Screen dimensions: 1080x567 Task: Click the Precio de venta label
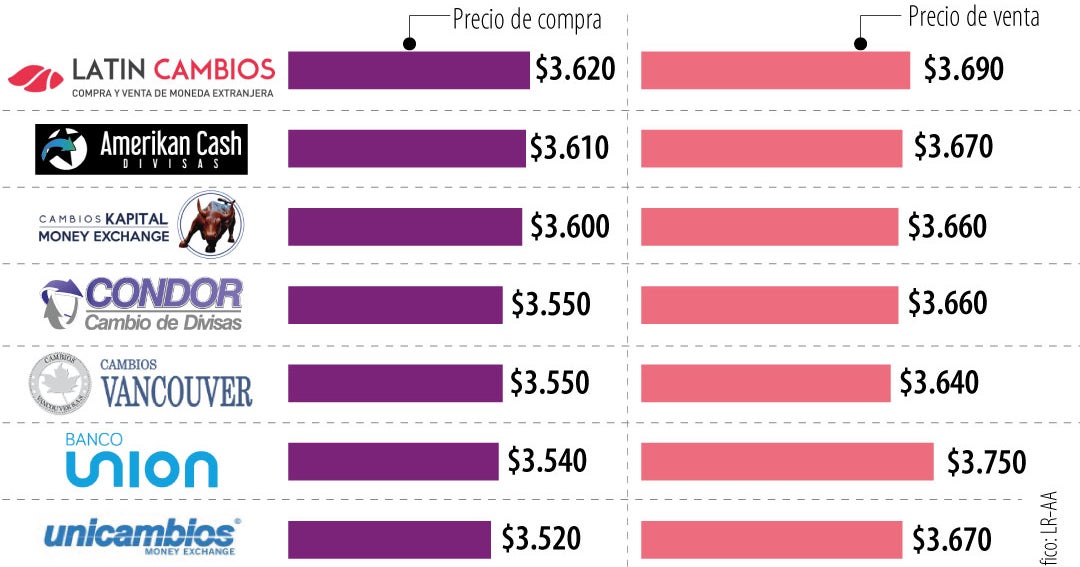[973, 17]
